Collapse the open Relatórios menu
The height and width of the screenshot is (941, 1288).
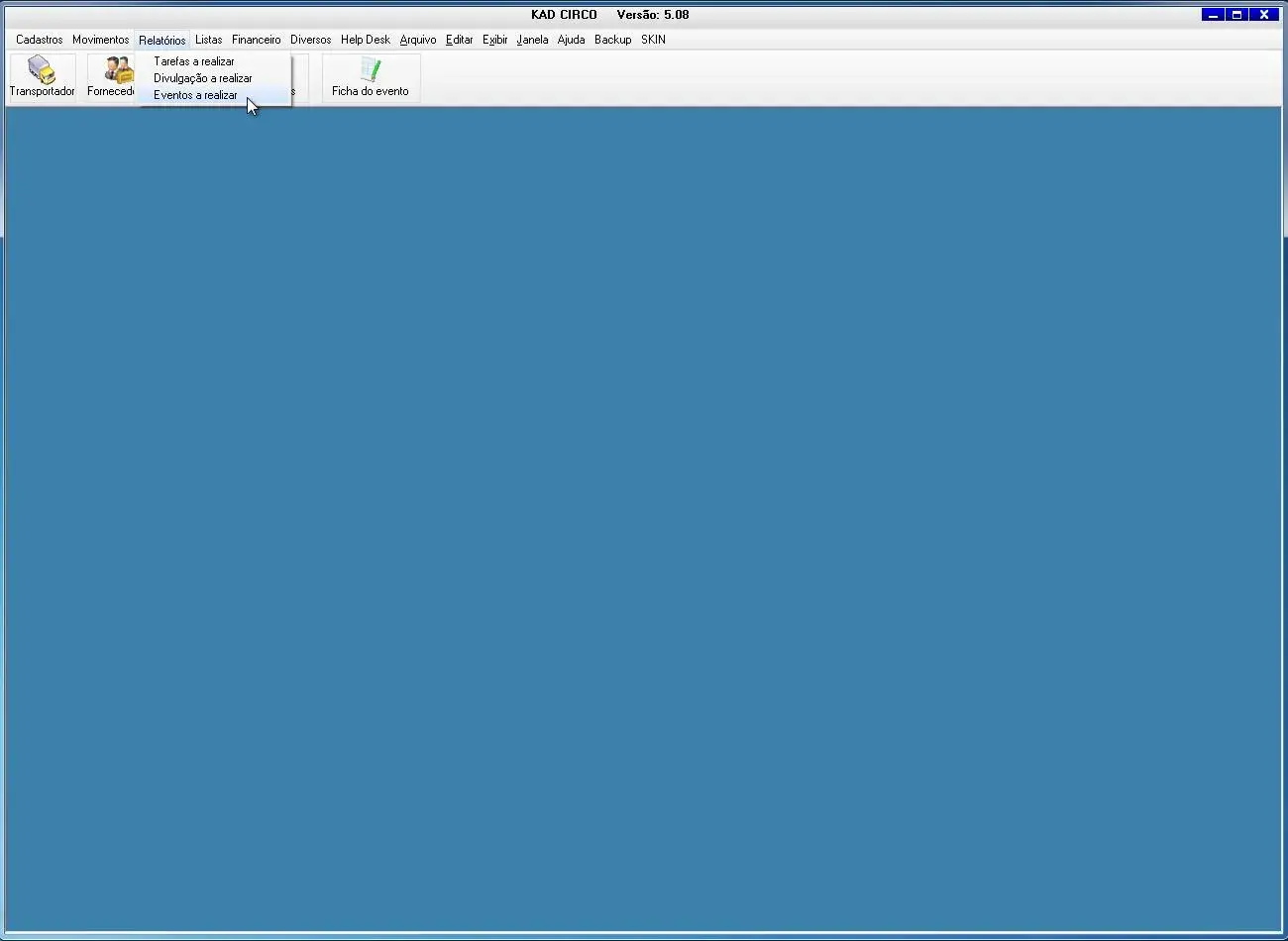[x=161, y=41]
